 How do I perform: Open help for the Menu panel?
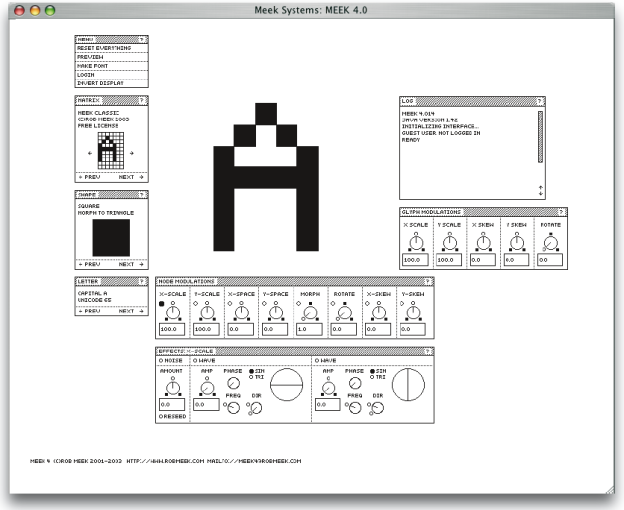pos(141,39)
